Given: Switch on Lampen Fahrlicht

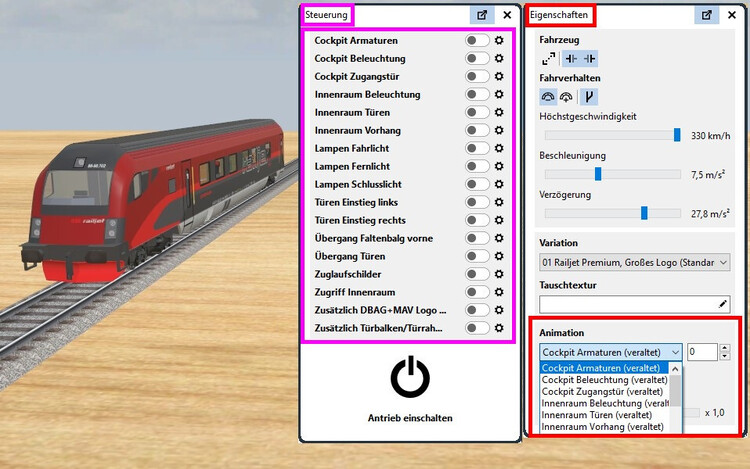Looking at the screenshot, I should coord(477,148).
